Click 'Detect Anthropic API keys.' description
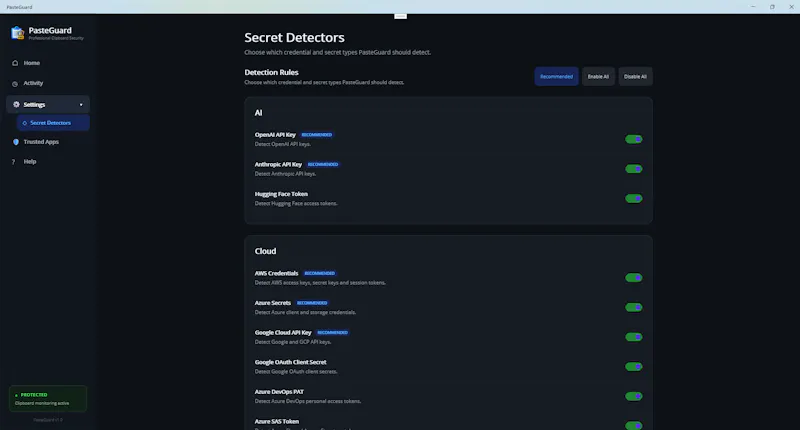Screen dimensions: 800x430 coord(285,174)
